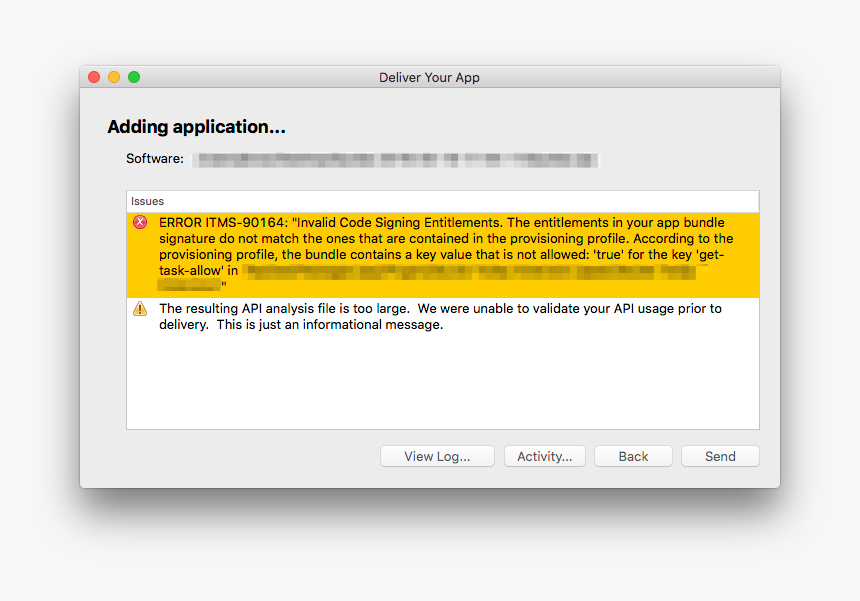
Task: Select the red error icon for ITMS-90164
Action: pos(140,223)
